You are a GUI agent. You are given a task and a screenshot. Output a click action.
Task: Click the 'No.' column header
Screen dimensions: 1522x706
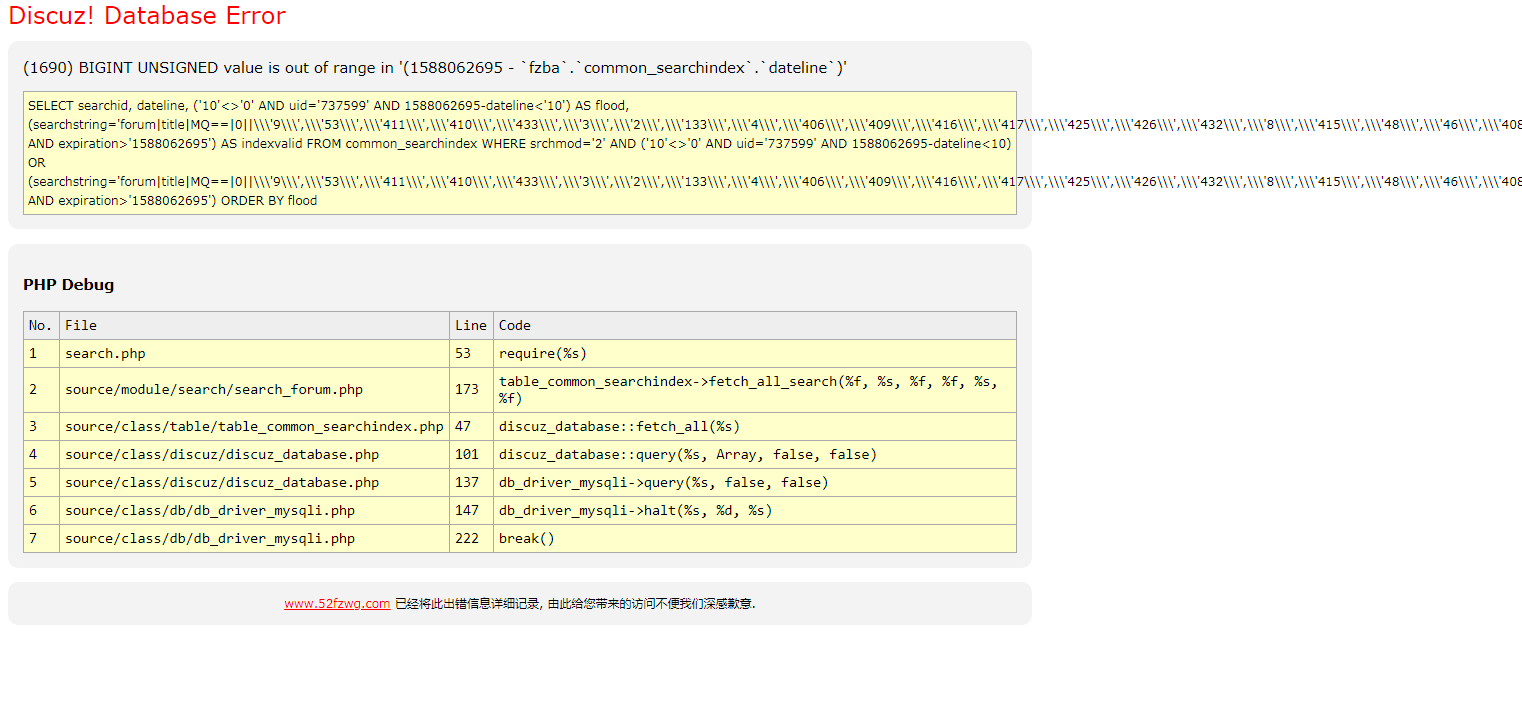pyautogui.click(x=41, y=326)
